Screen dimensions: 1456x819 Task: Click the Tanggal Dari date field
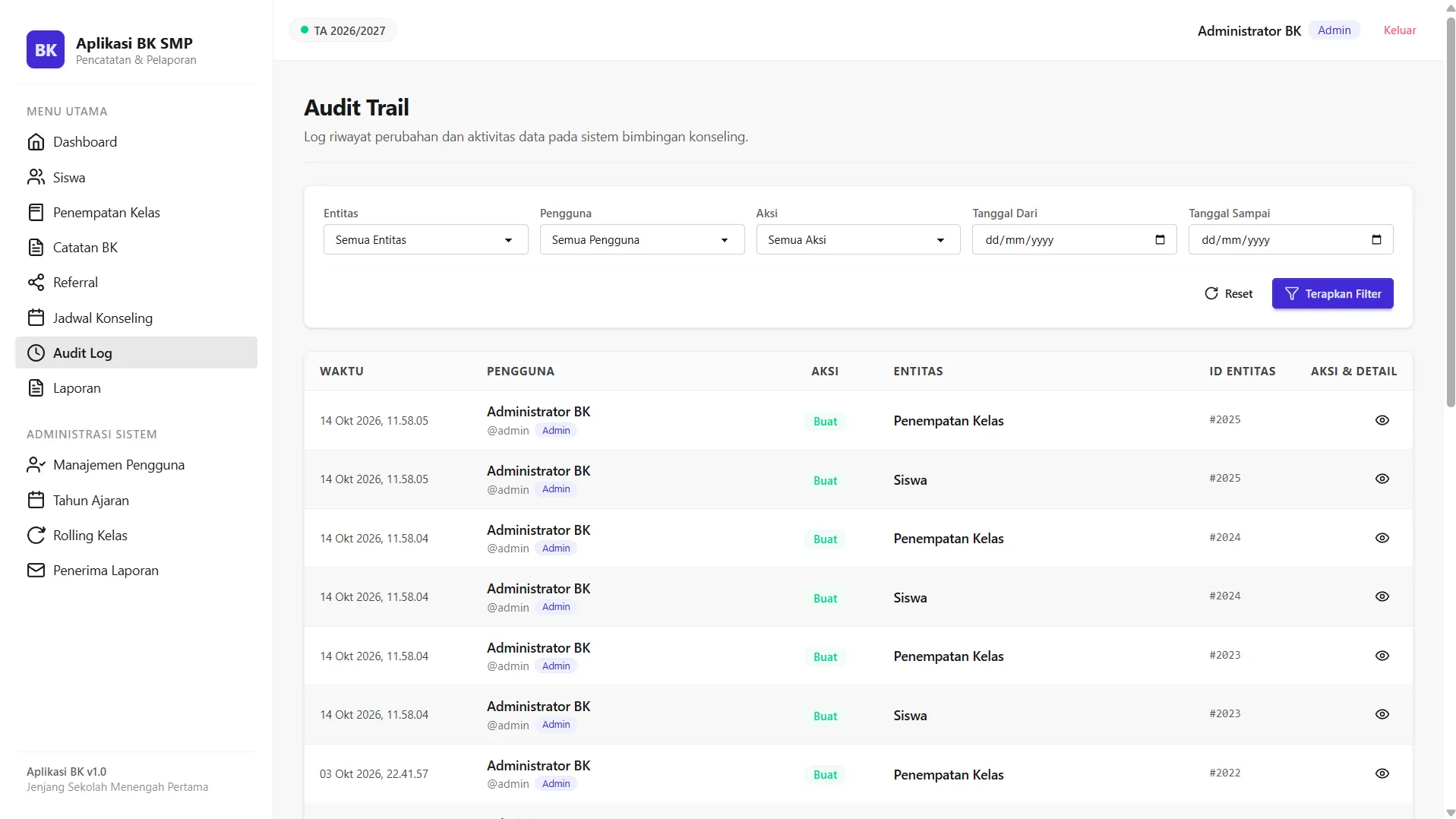coord(1074,239)
